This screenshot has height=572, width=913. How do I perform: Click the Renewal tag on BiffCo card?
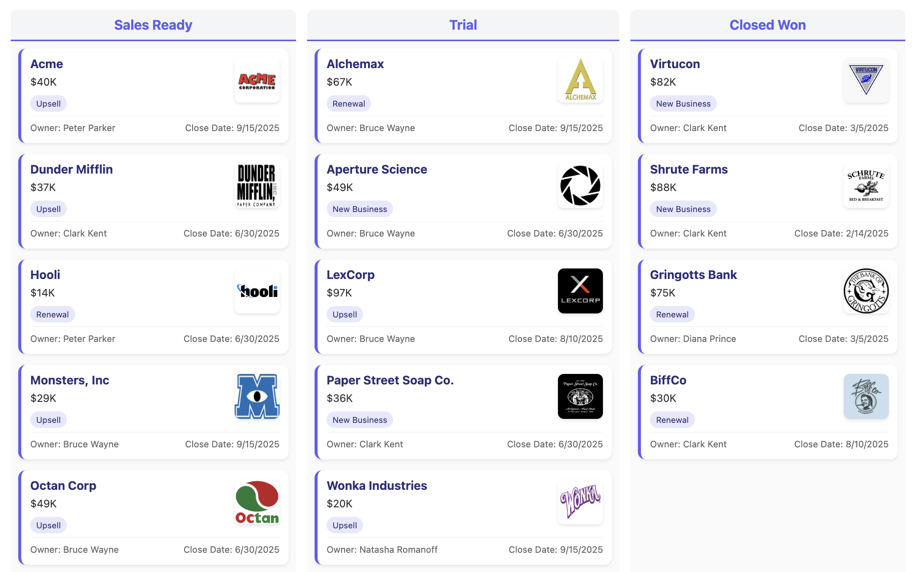point(673,420)
